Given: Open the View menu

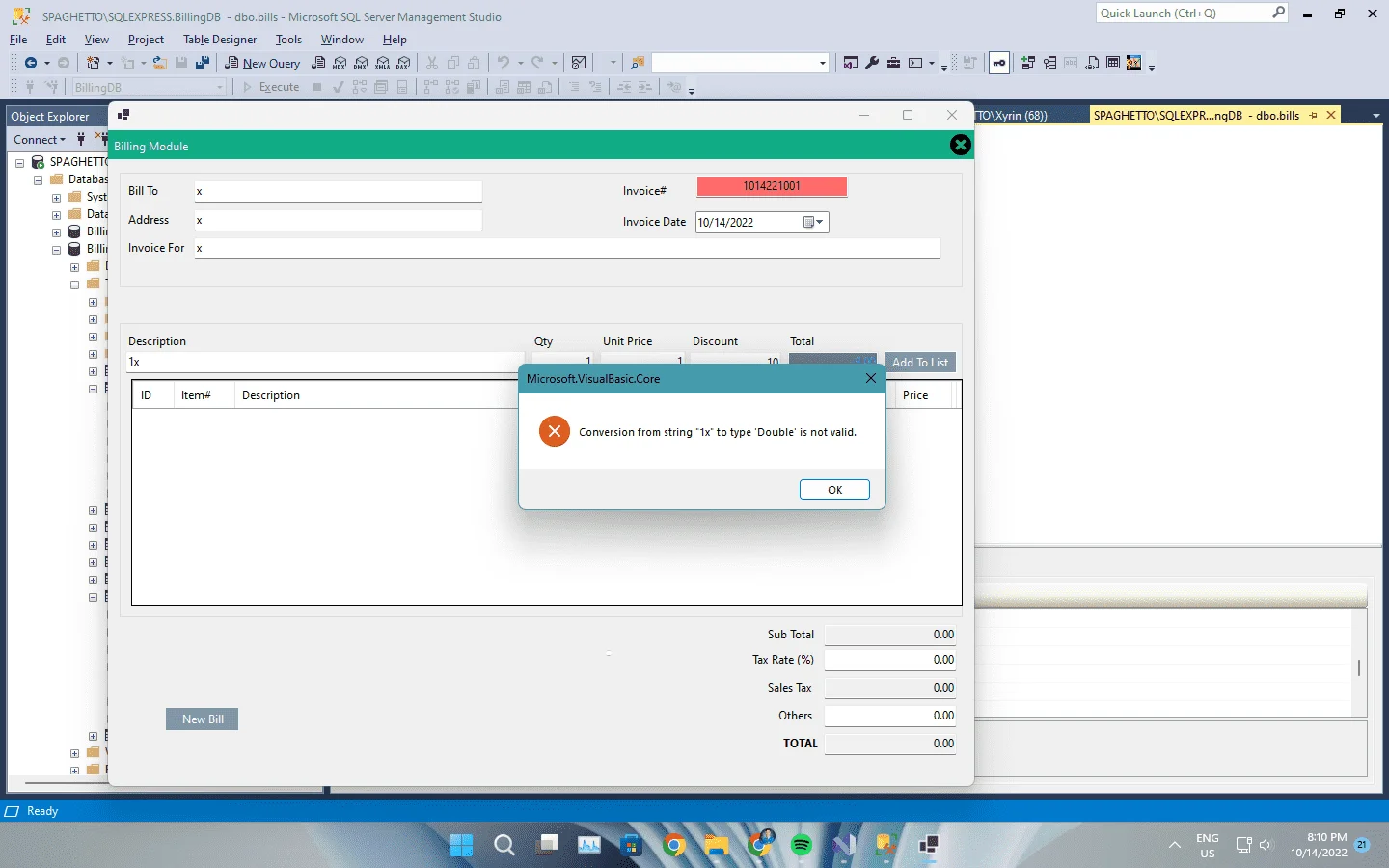Looking at the screenshot, I should click(x=96, y=40).
